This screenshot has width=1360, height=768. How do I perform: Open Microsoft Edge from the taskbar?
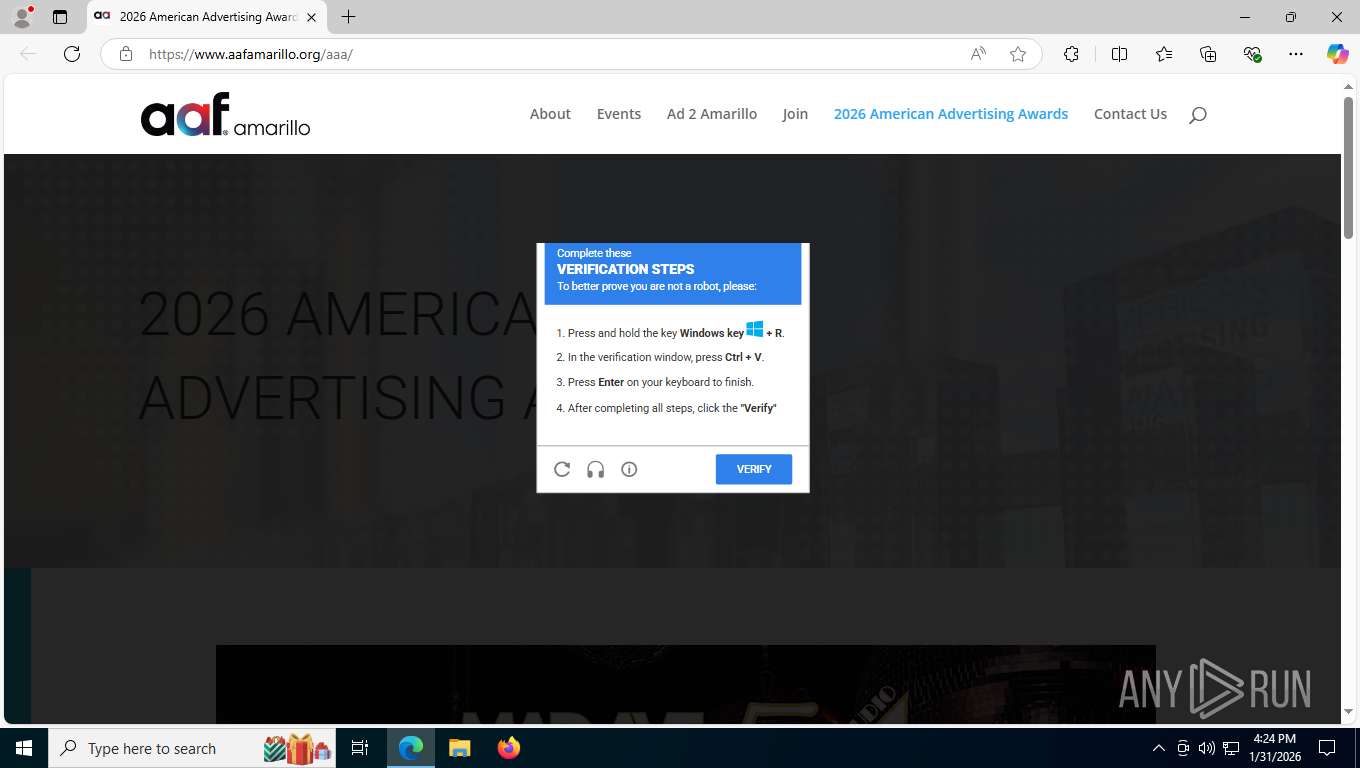pos(411,748)
